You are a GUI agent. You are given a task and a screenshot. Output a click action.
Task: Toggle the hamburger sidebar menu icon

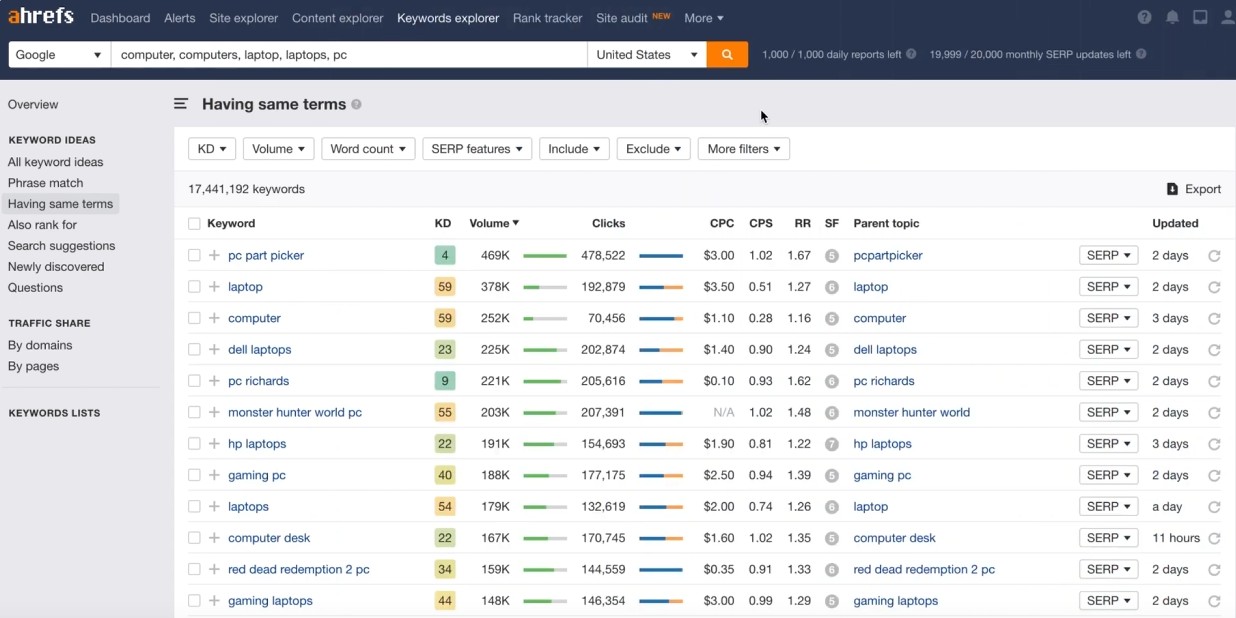181,104
